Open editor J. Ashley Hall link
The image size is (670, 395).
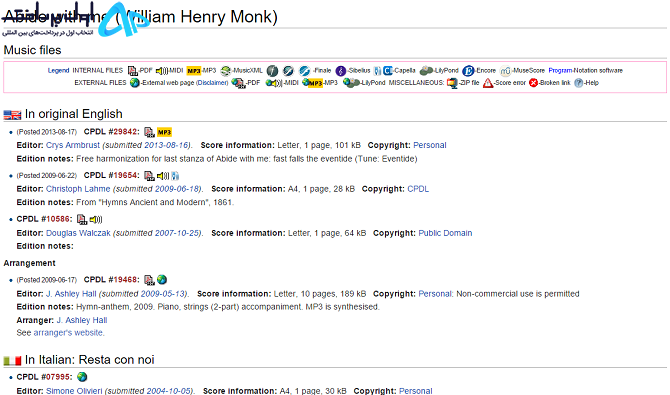(71, 294)
